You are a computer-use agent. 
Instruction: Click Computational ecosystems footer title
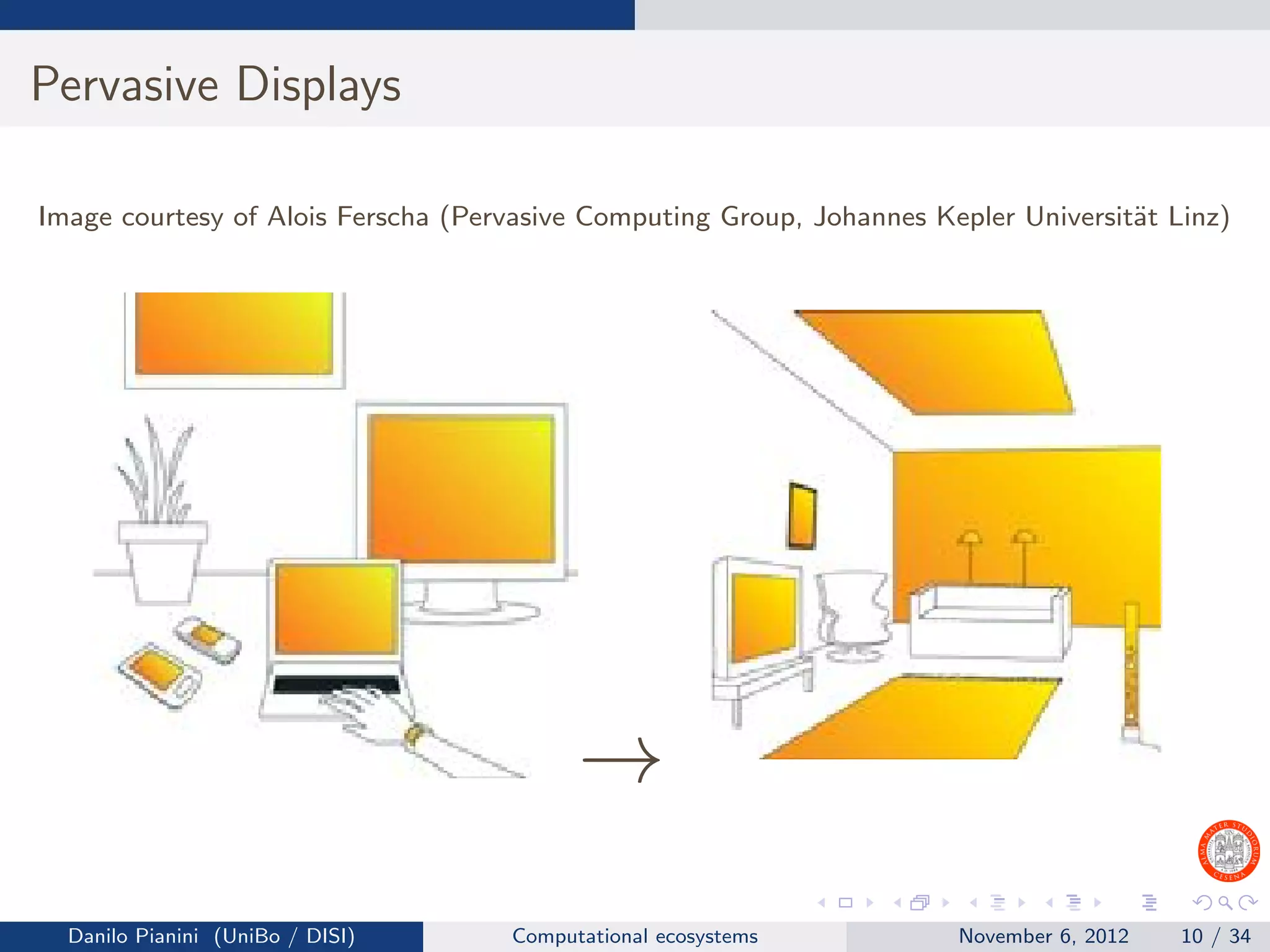[635, 936]
